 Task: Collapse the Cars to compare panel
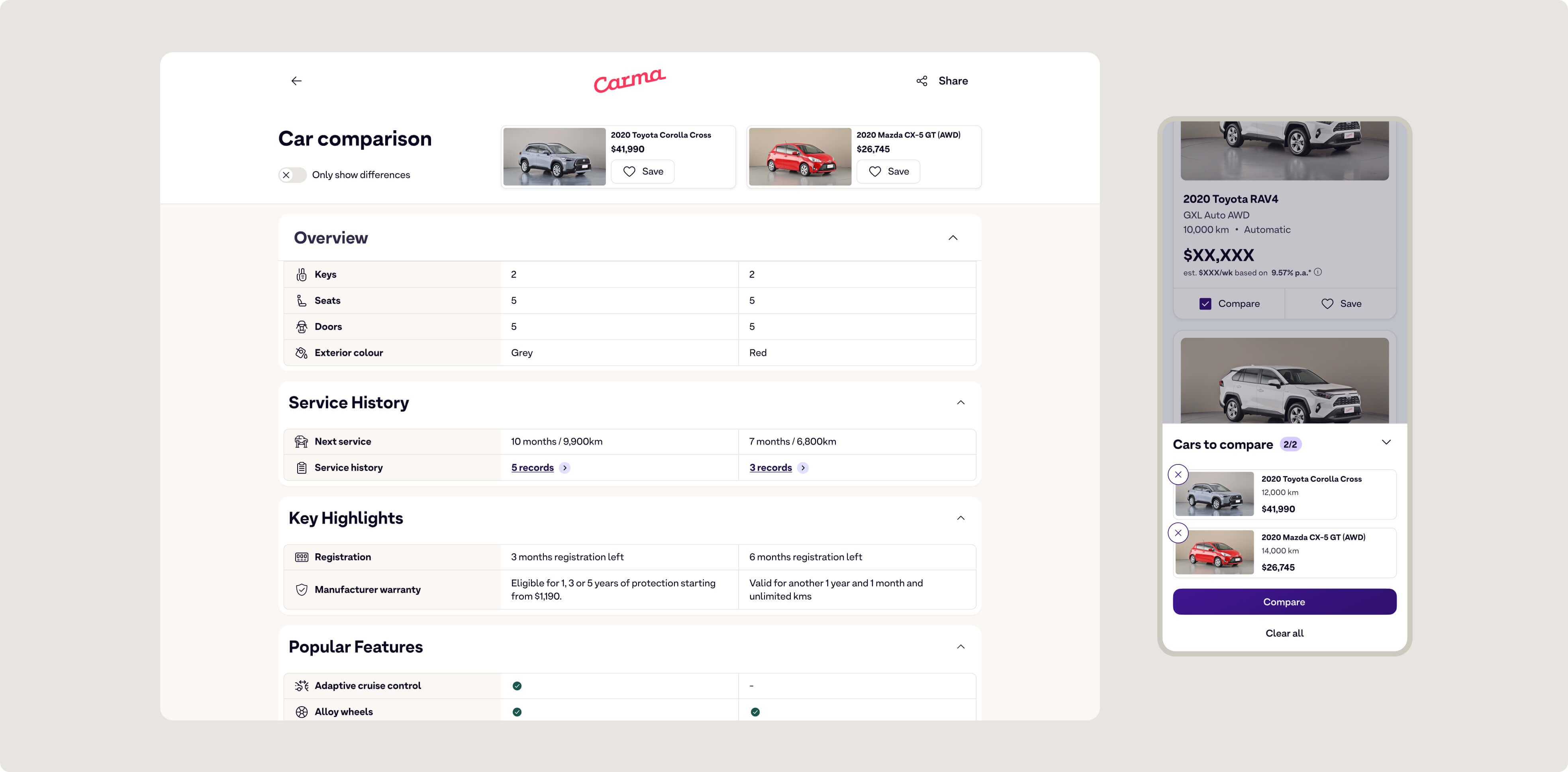(x=1386, y=443)
